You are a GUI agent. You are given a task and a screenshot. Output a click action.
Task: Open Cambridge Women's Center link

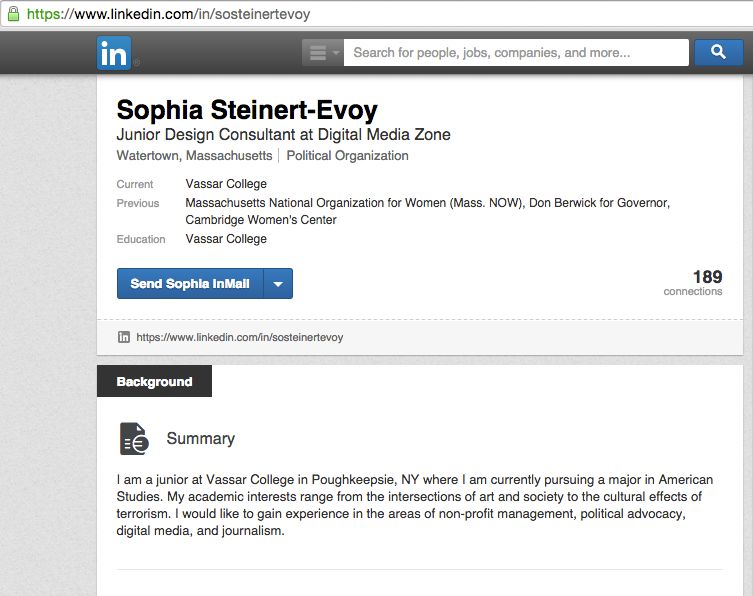tap(261, 220)
